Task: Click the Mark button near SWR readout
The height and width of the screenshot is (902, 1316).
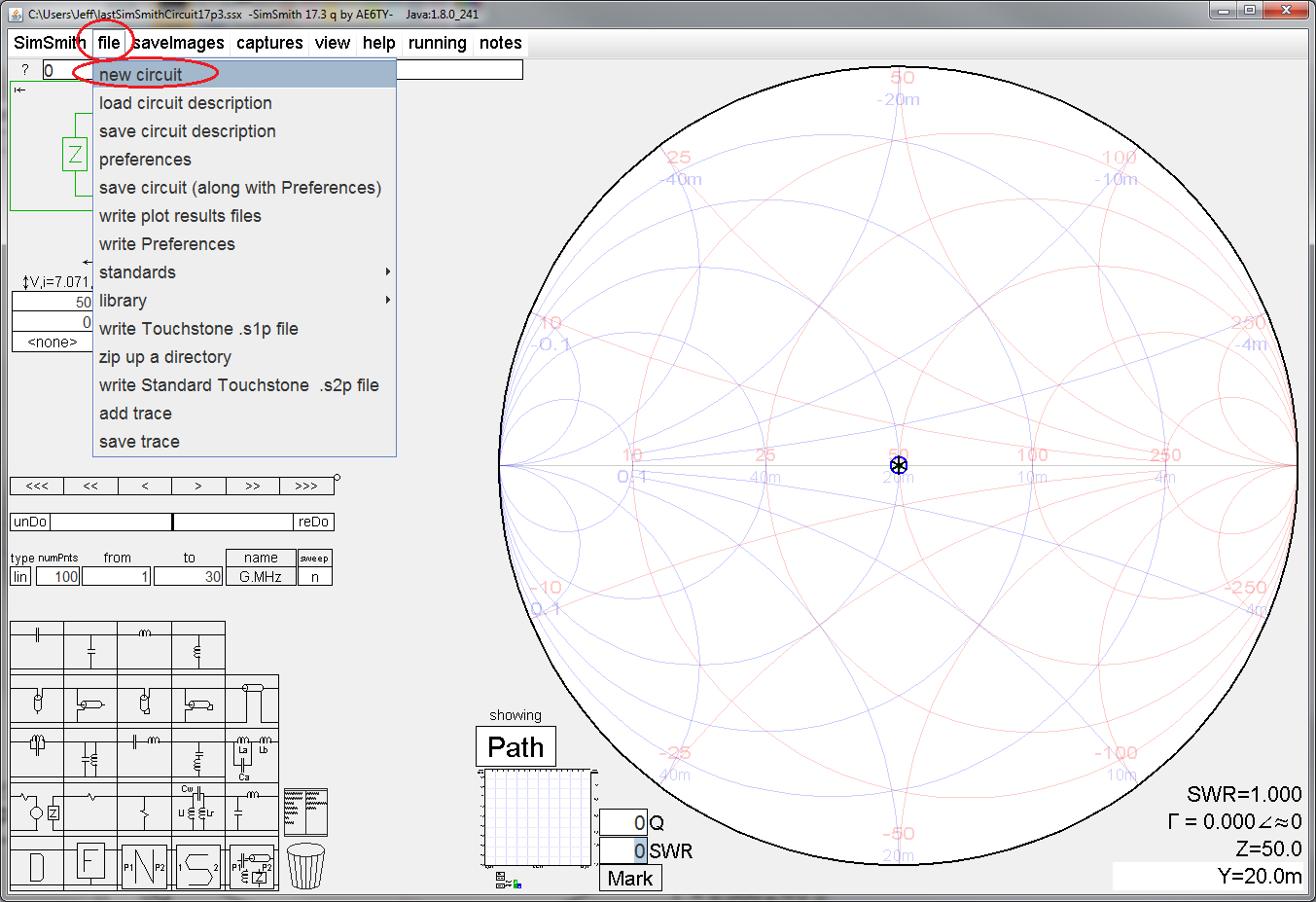Action: 629,878
